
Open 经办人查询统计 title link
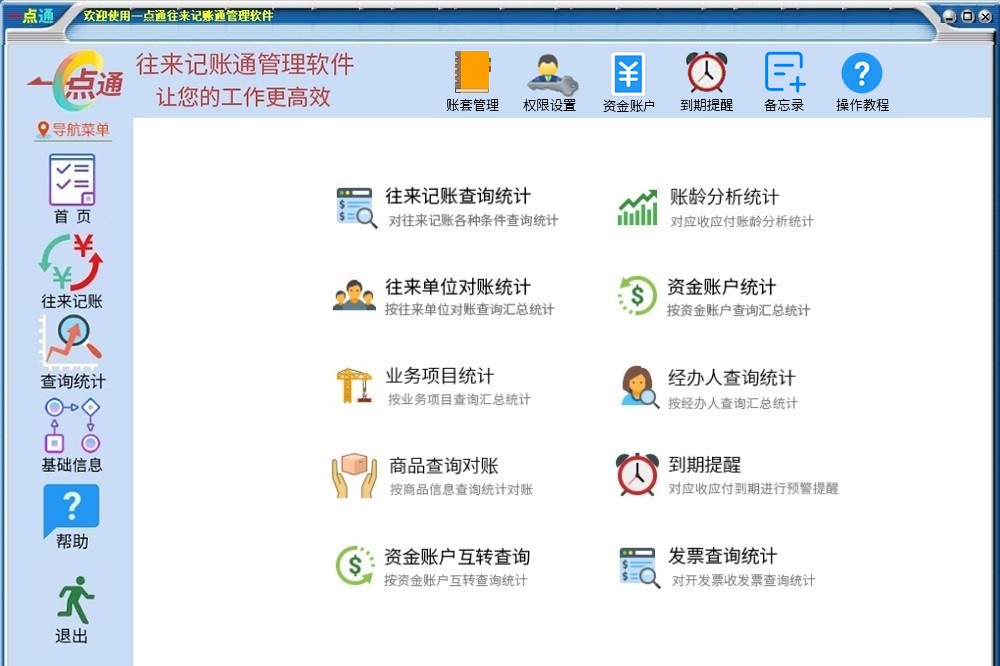(x=732, y=378)
